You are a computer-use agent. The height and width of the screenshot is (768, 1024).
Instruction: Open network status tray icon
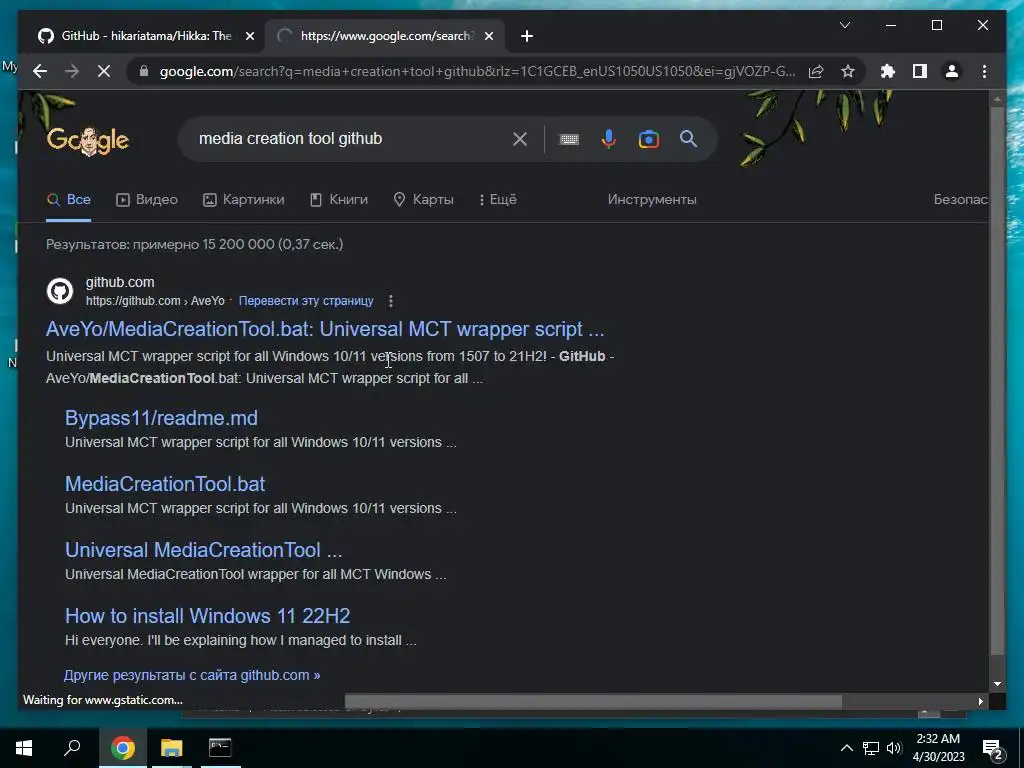click(871, 748)
